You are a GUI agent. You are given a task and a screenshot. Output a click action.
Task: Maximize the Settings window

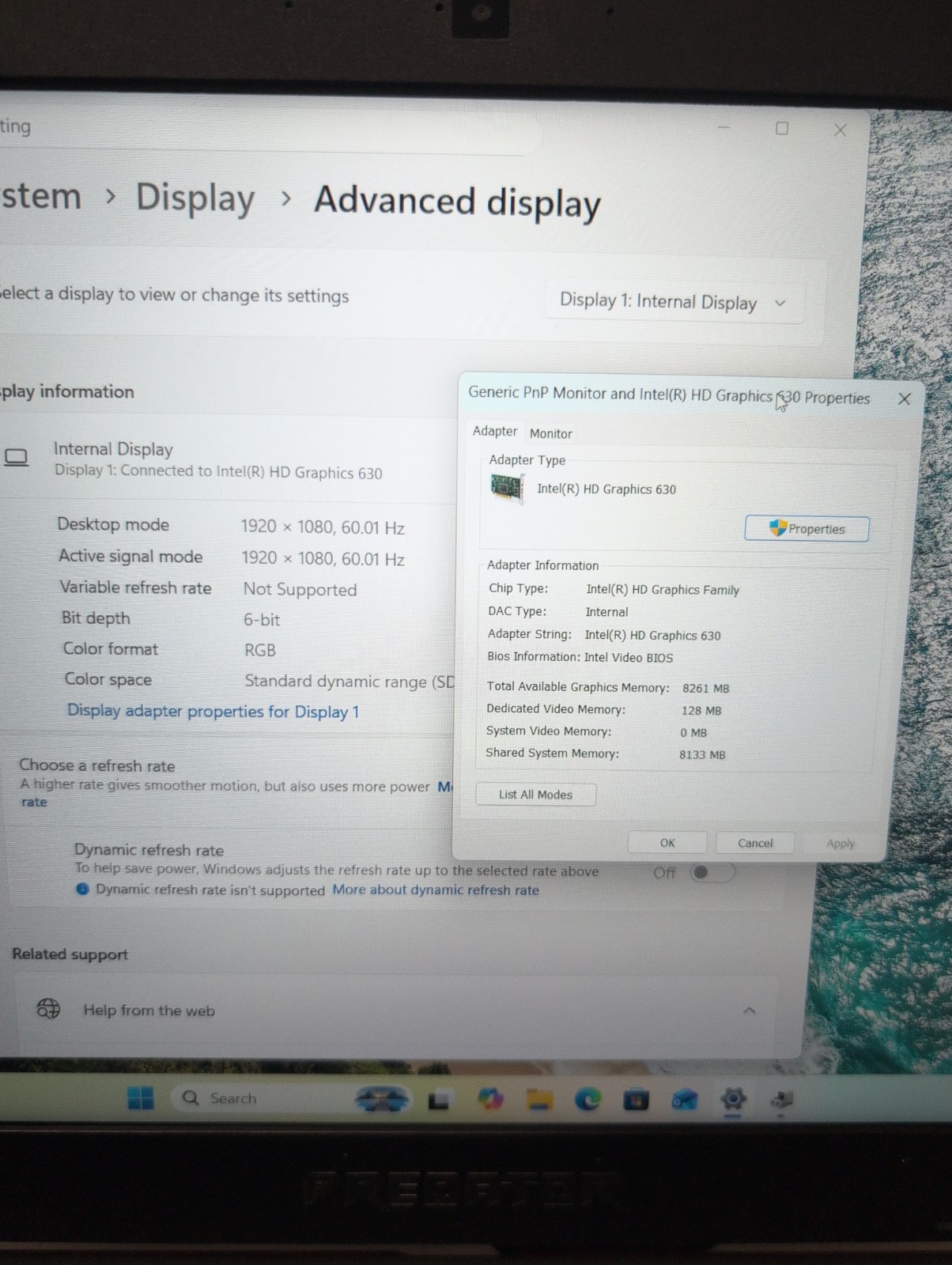click(x=782, y=128)
